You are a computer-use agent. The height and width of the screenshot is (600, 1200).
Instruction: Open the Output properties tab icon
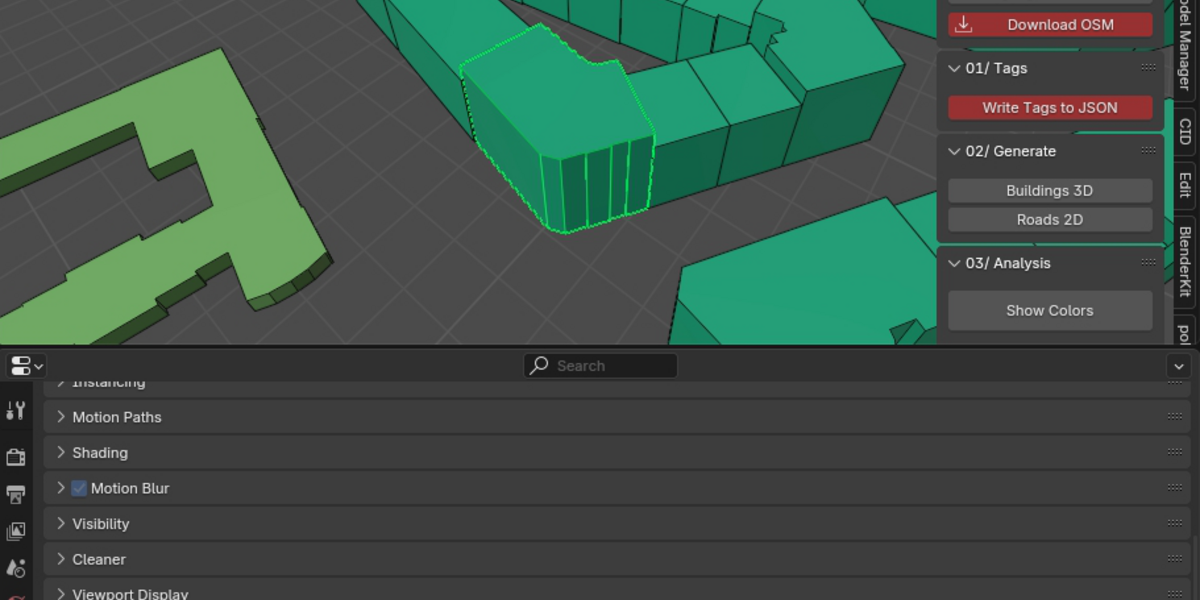click(16, 494)
